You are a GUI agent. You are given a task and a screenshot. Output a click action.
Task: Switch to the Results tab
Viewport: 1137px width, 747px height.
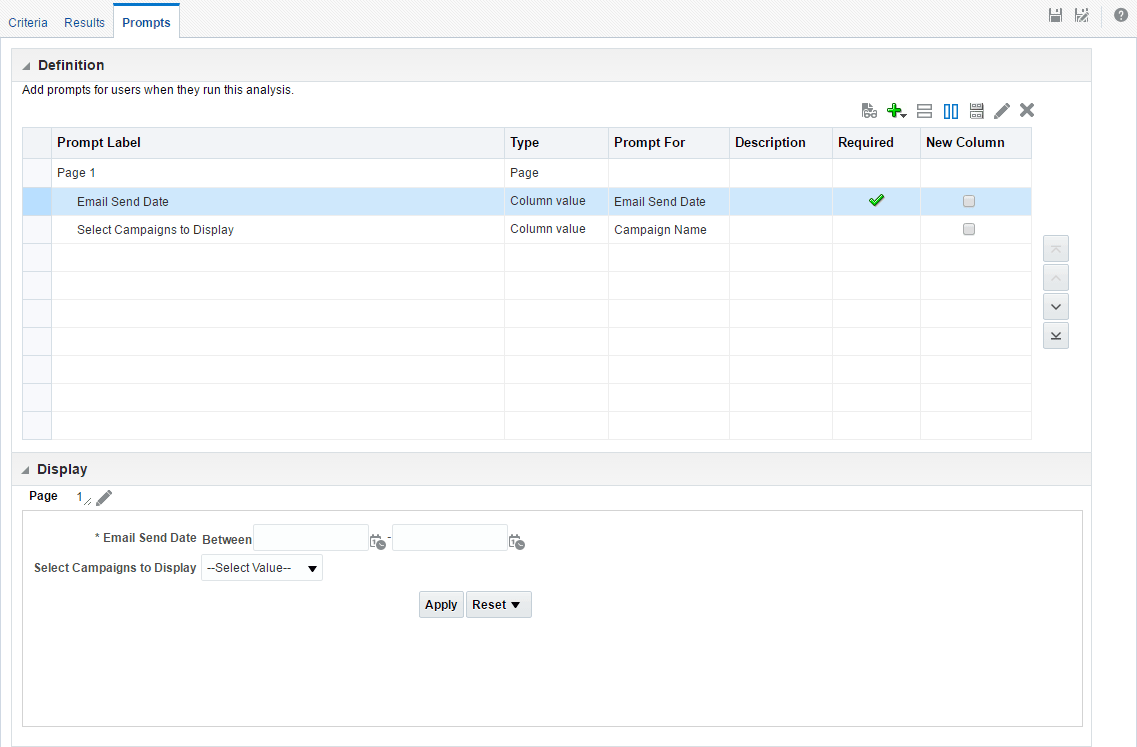pos(84,22)
